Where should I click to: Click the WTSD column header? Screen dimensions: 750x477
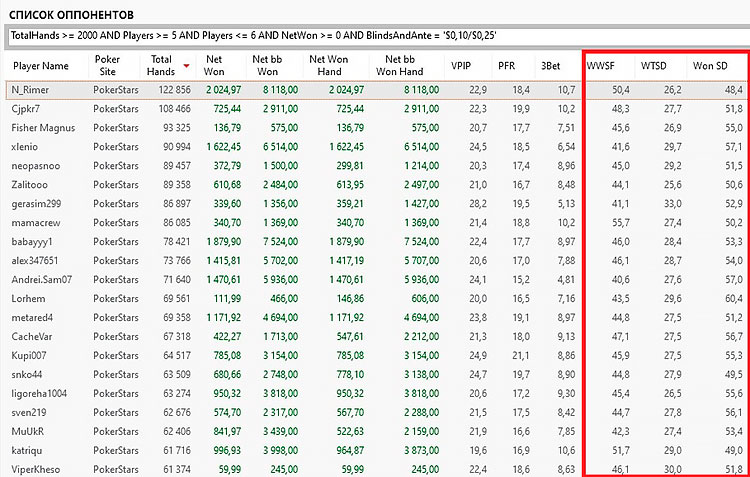click(654, 66)
